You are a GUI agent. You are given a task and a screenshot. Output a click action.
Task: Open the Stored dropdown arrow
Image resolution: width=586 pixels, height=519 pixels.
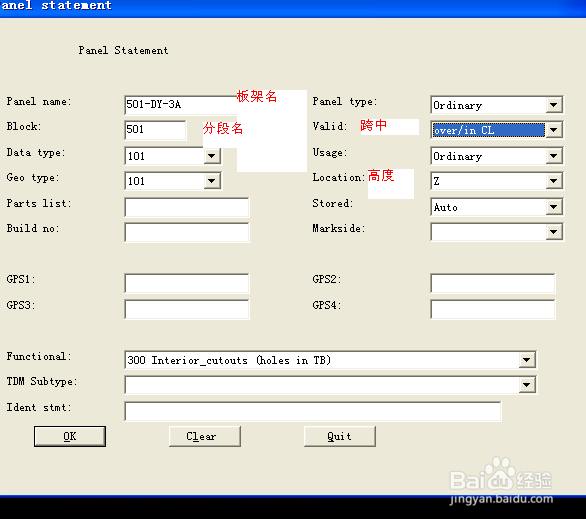554,207
